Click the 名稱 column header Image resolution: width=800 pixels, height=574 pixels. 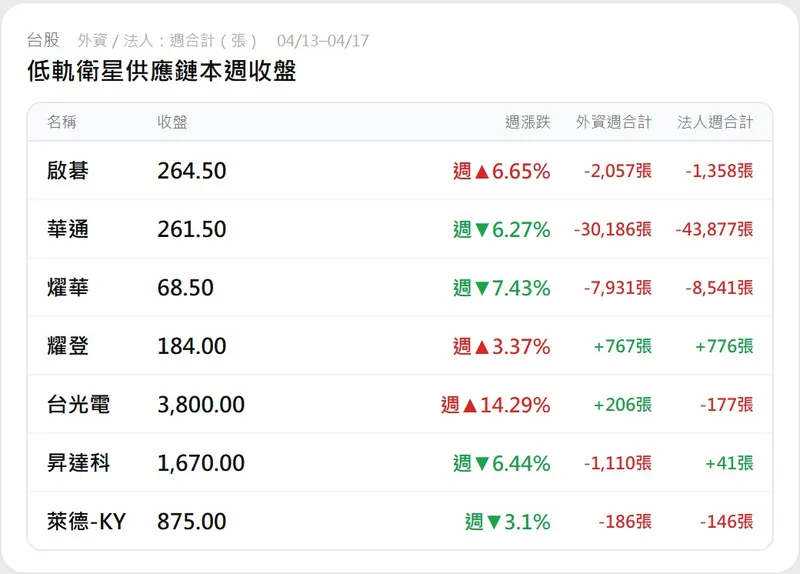point(62,122)
